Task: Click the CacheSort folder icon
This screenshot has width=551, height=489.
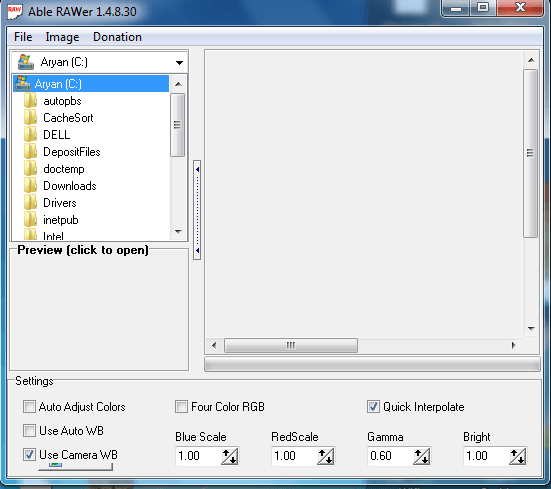Action: pyautogui.click(x=30, y=118)
